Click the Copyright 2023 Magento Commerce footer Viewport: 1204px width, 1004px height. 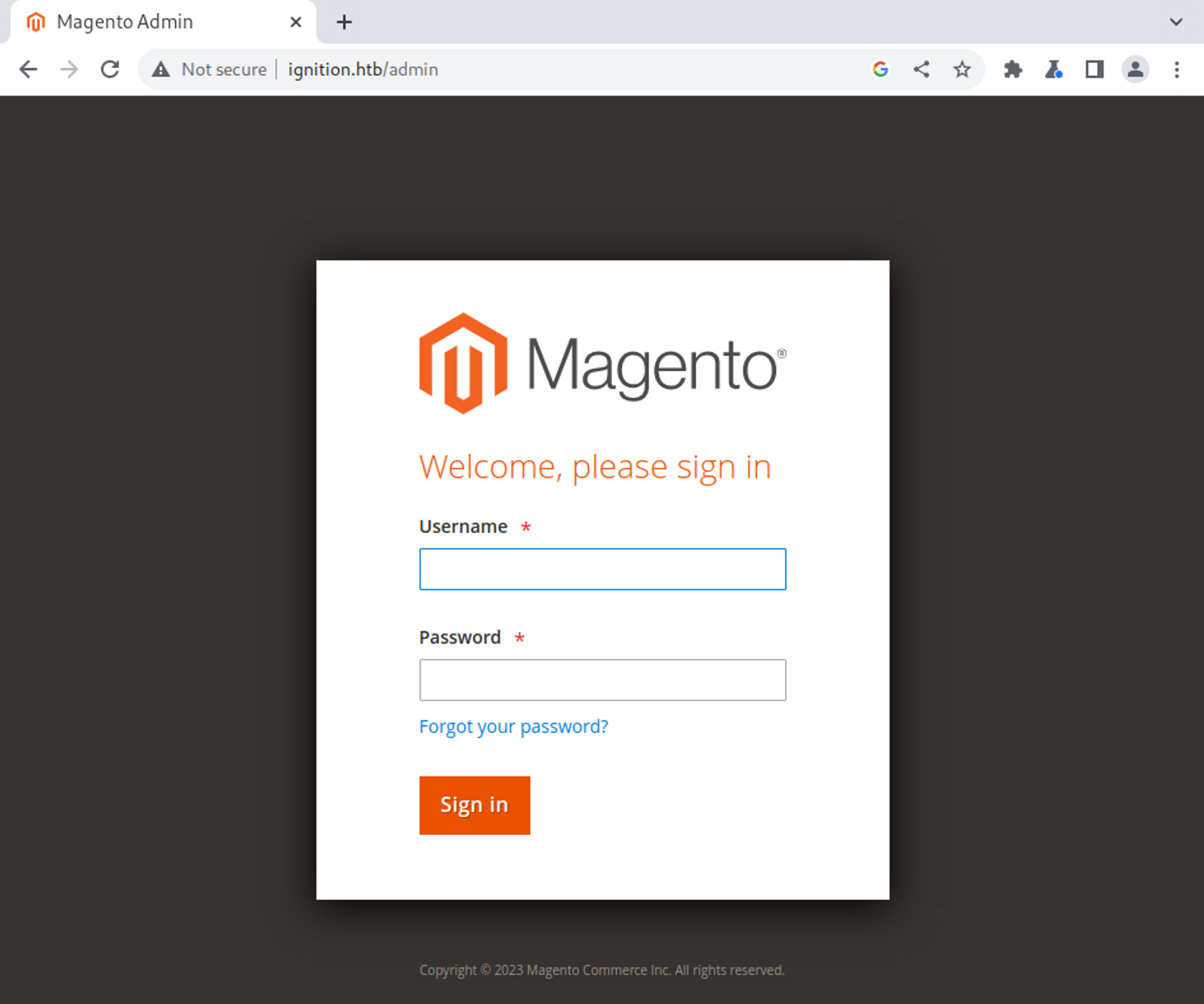pos(602,970)
